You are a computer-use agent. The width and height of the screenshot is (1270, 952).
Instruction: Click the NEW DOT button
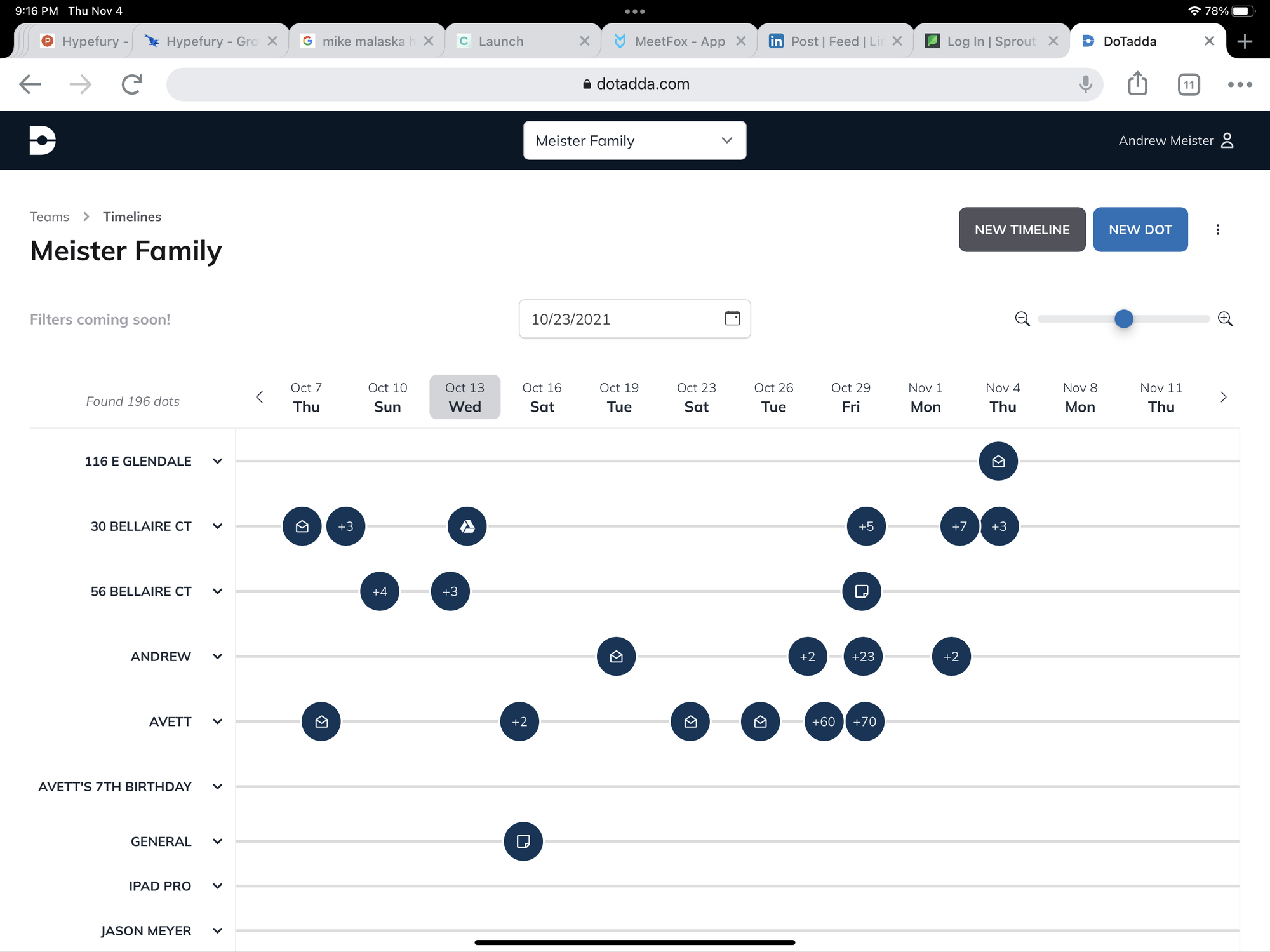coord(1140,230)
